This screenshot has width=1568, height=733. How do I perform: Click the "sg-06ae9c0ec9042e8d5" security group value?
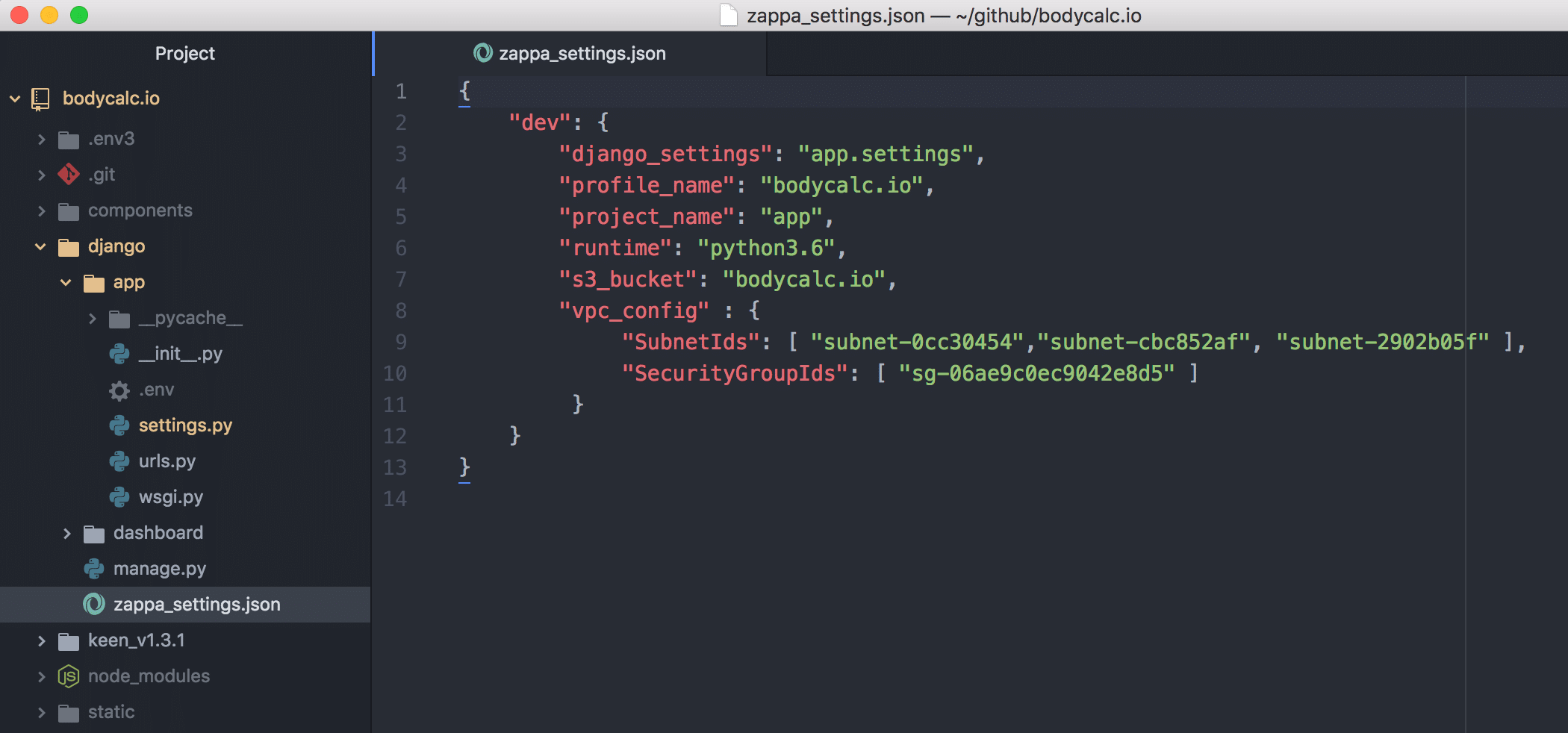click(1037, 373)
